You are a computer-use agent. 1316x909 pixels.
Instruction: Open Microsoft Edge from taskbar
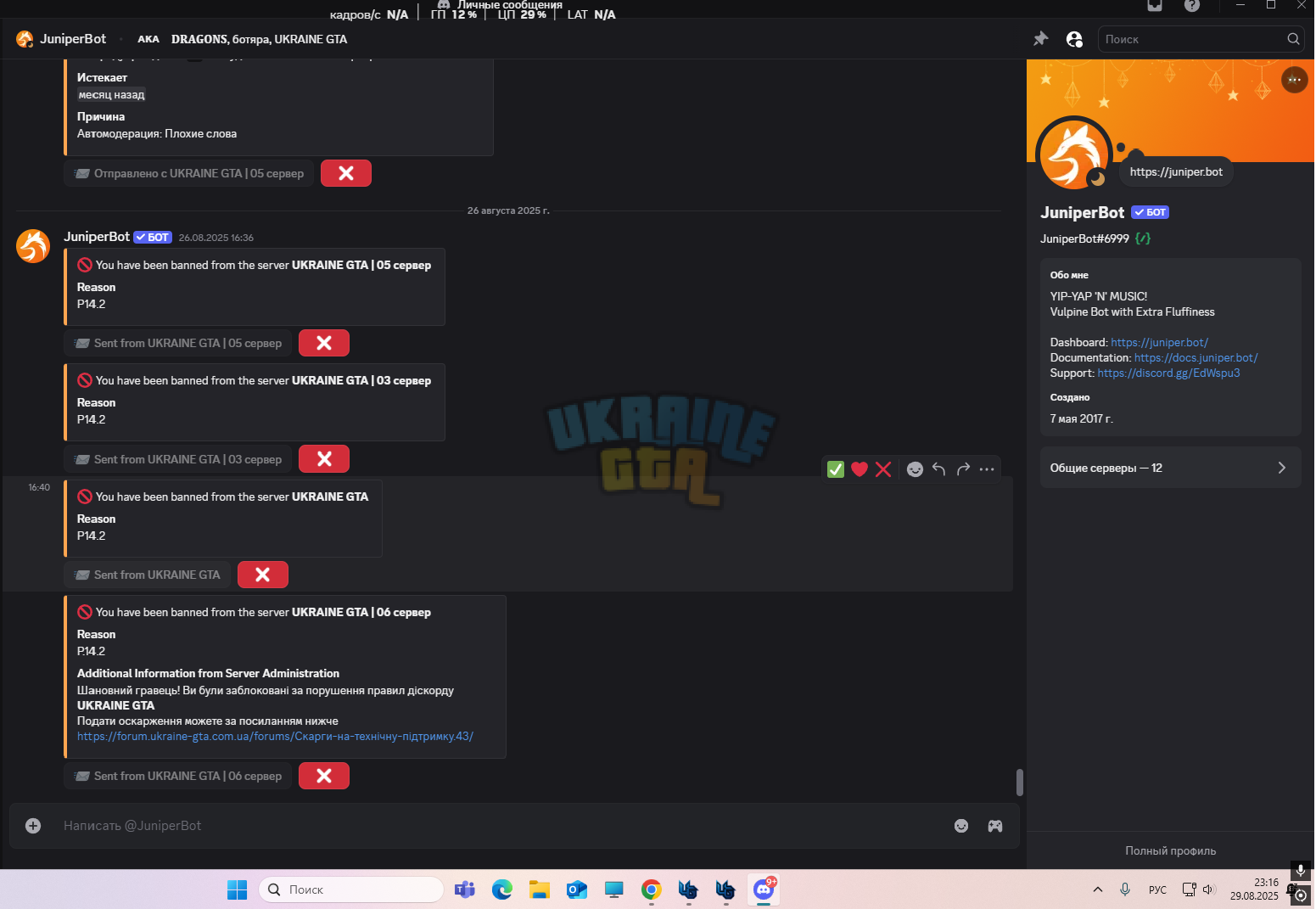pyautogui.click(x=502, y=889)
